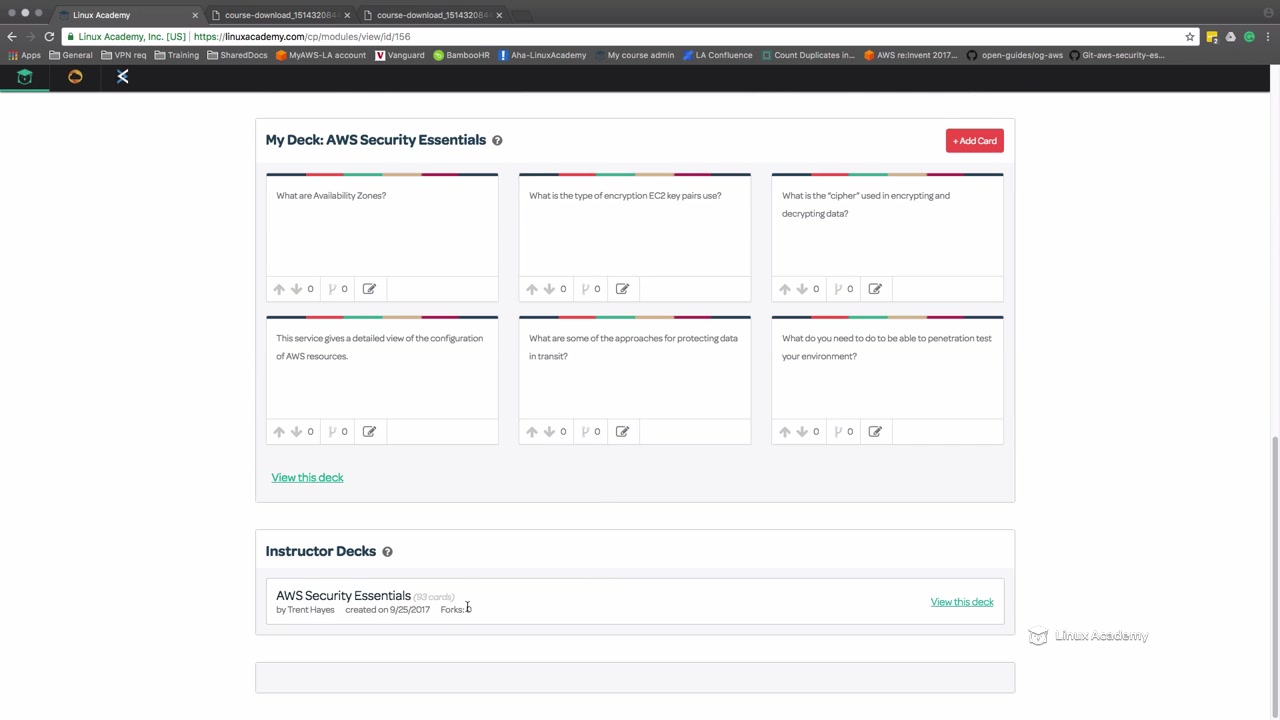Upvote the Availability Zones card
The image size is (1280, 720).
(x=279, y=289)
